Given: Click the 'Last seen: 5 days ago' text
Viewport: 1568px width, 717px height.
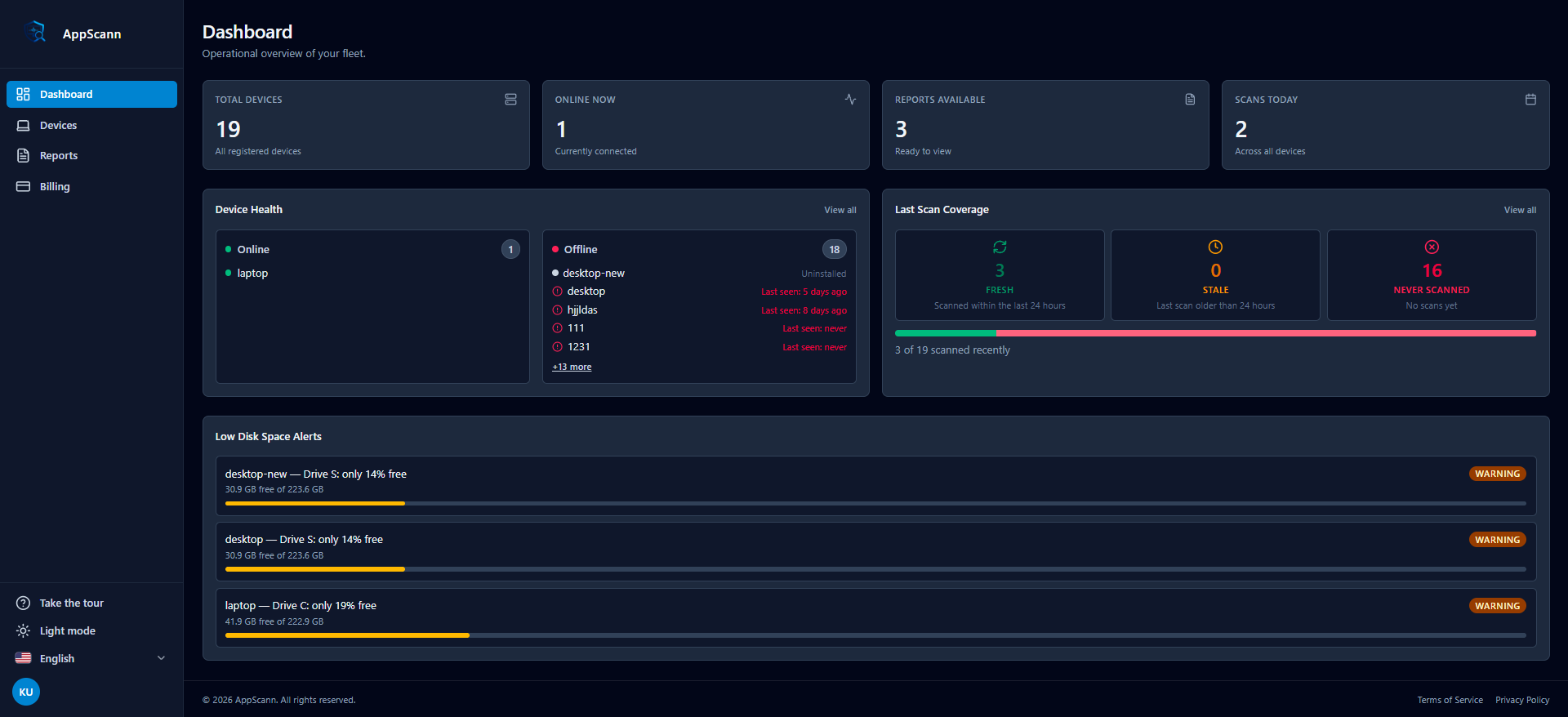Looking at the screenshot, I should (804, 292).
